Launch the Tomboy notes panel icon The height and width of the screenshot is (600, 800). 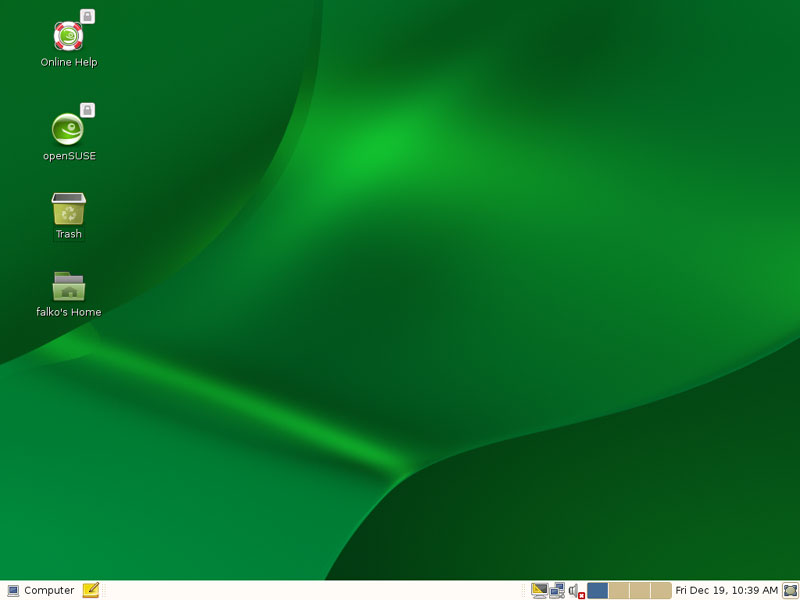[x=90, y=590]
